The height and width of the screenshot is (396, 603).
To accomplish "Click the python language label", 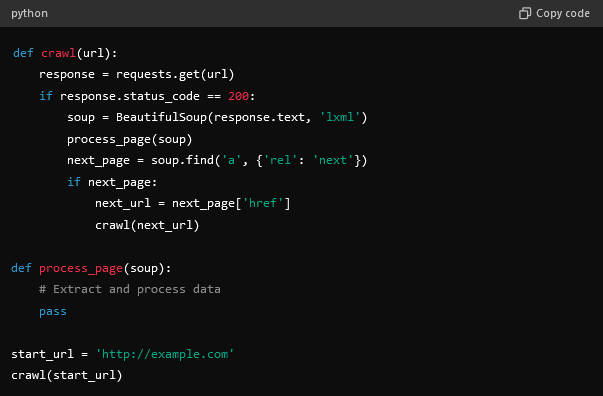I will (x=30, y=14).
